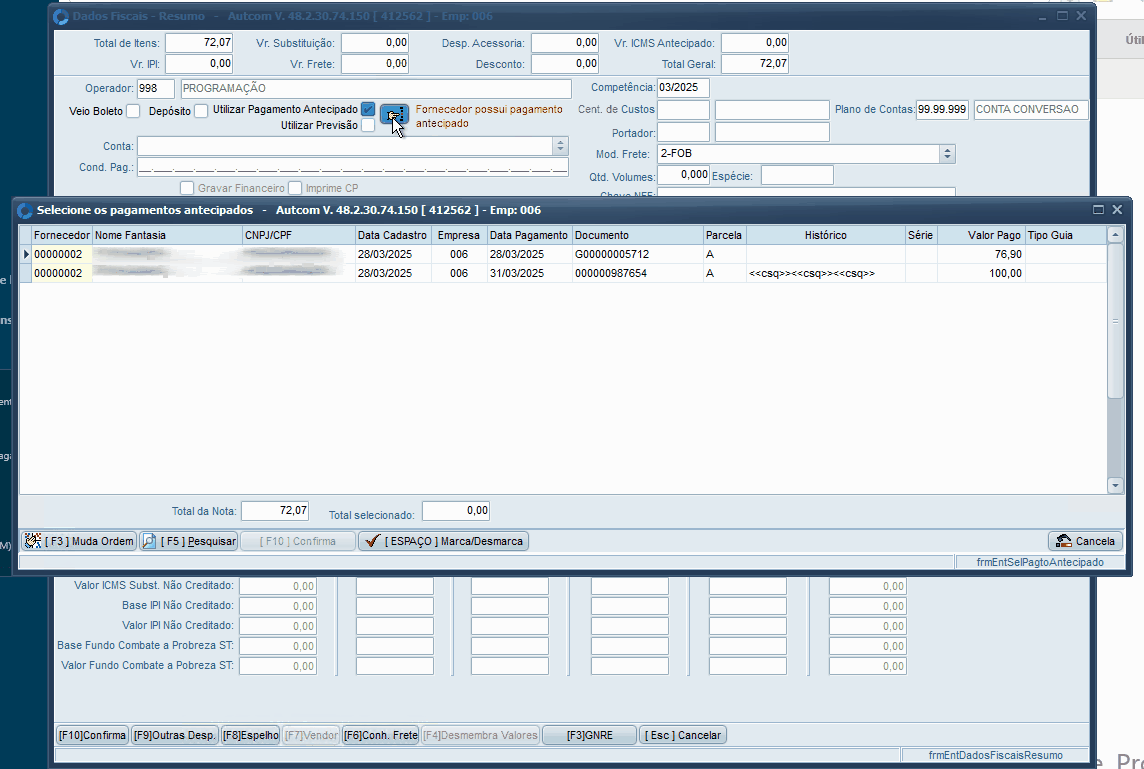
Task: Uncheck Utilizar Pagamento Antecipado
Action: coord(368,109)
